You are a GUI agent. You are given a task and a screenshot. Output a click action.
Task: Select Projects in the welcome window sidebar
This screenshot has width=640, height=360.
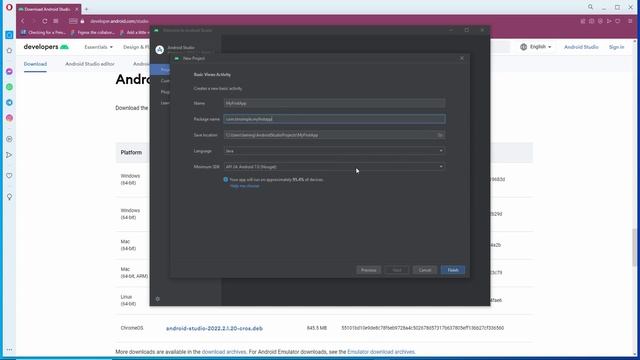[160, 69]
